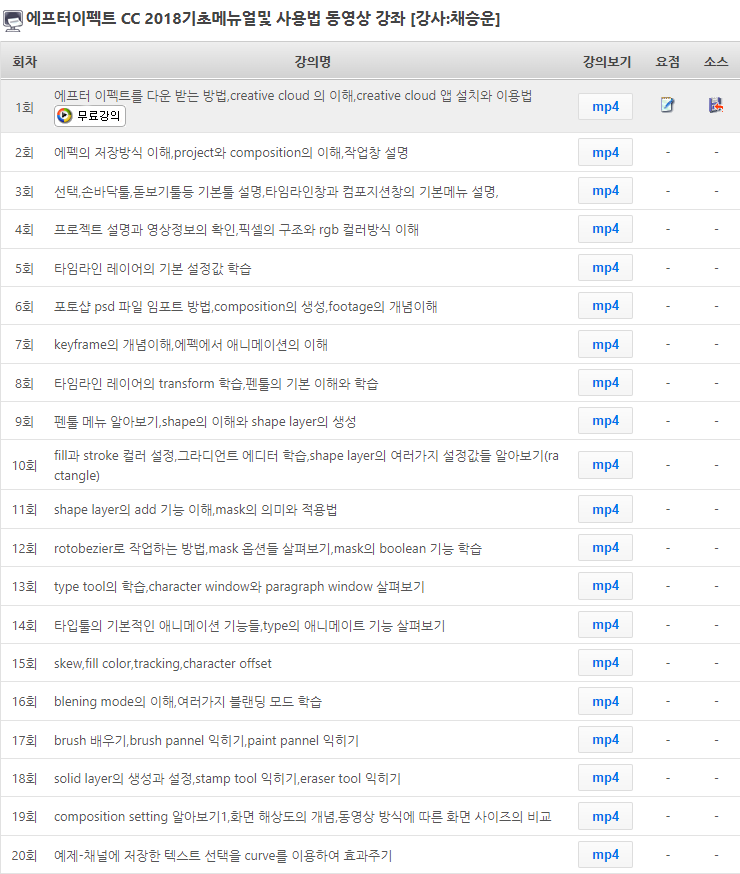Open mp4 for 13회 type tool lecture
Screen dimensions: 740x874
point(605,586)
